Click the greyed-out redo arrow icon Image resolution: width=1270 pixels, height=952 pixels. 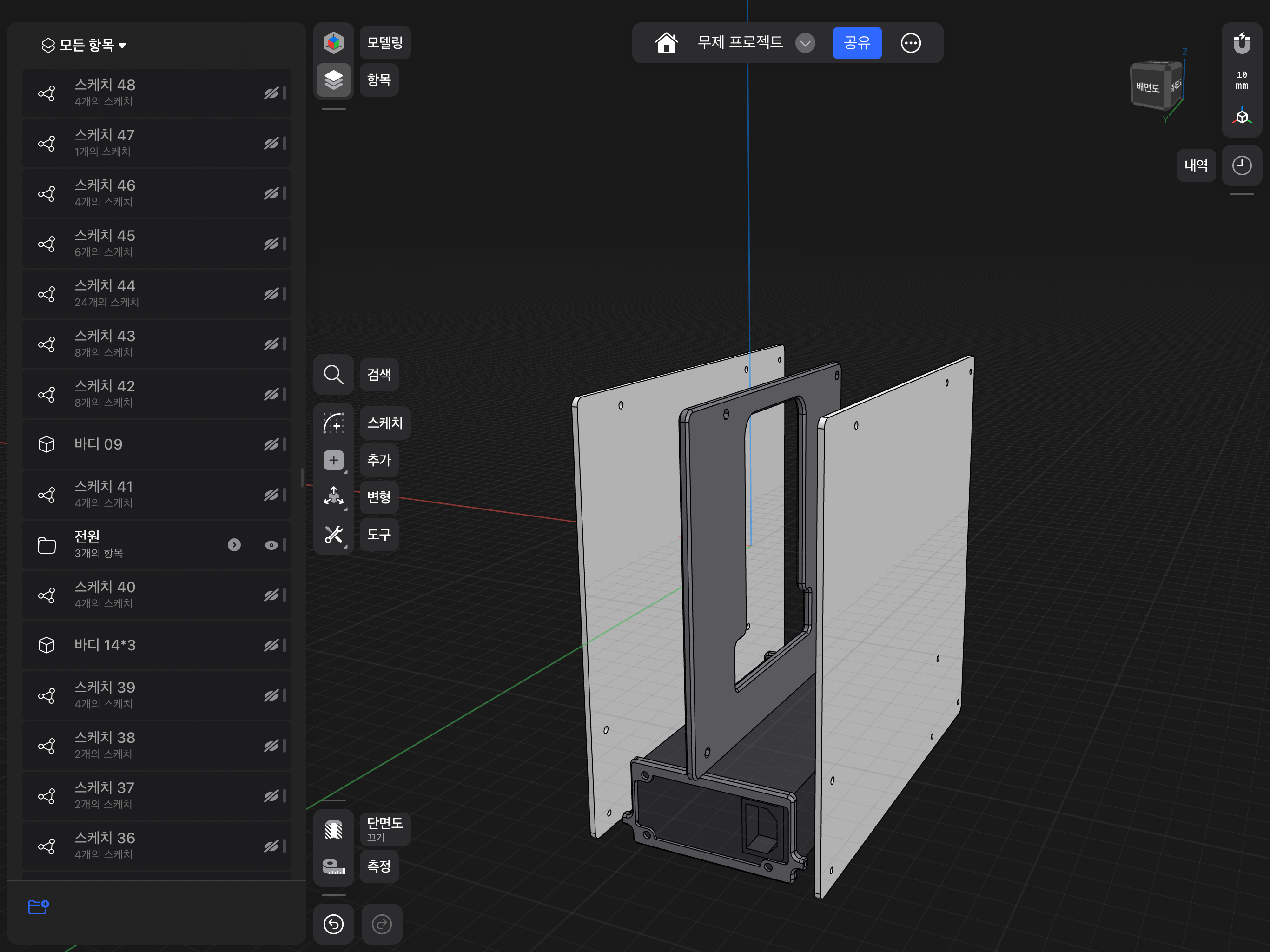[382, 924]
